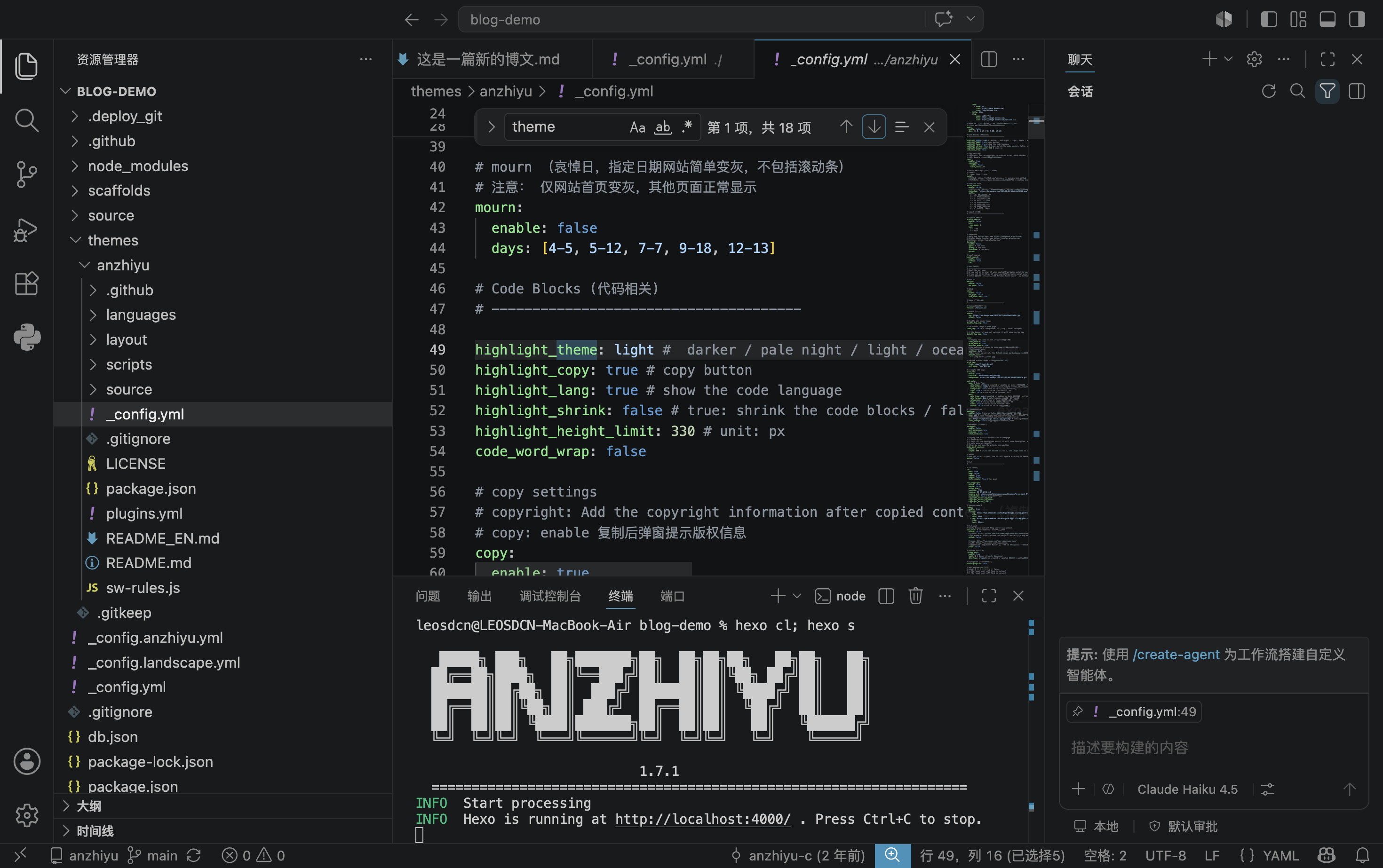Toggle Match Case in find widget
Image resolution: width=1383 pixels, height=868 pixels.
click(x=637, y=127)
